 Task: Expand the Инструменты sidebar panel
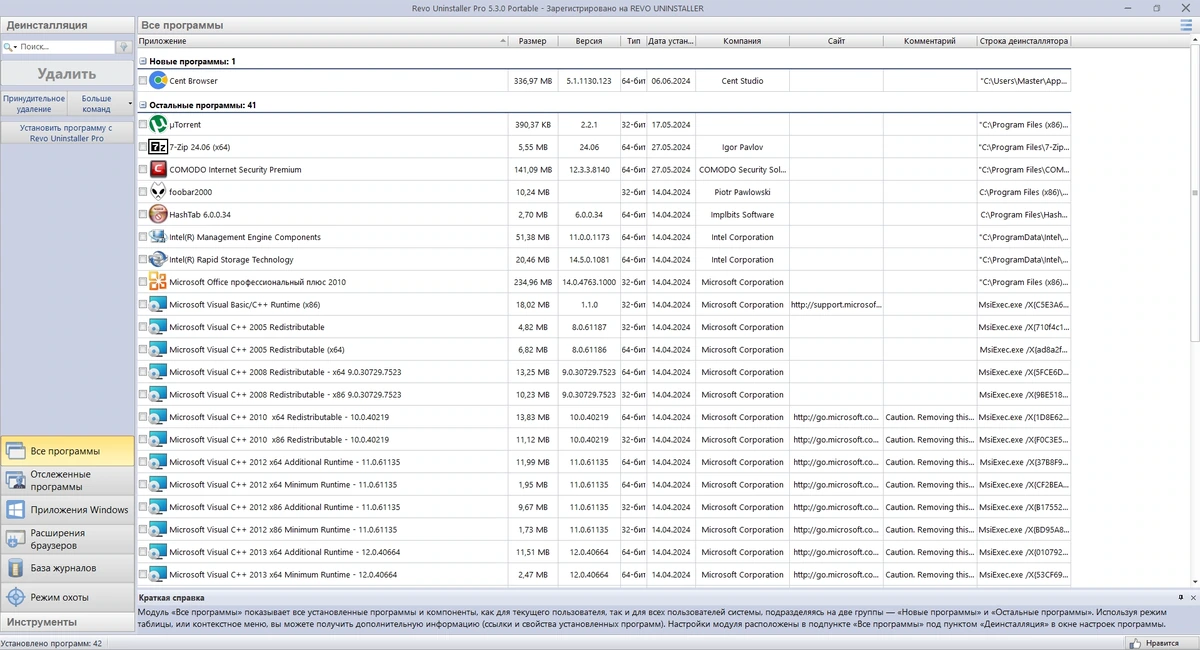coord(67,622)
